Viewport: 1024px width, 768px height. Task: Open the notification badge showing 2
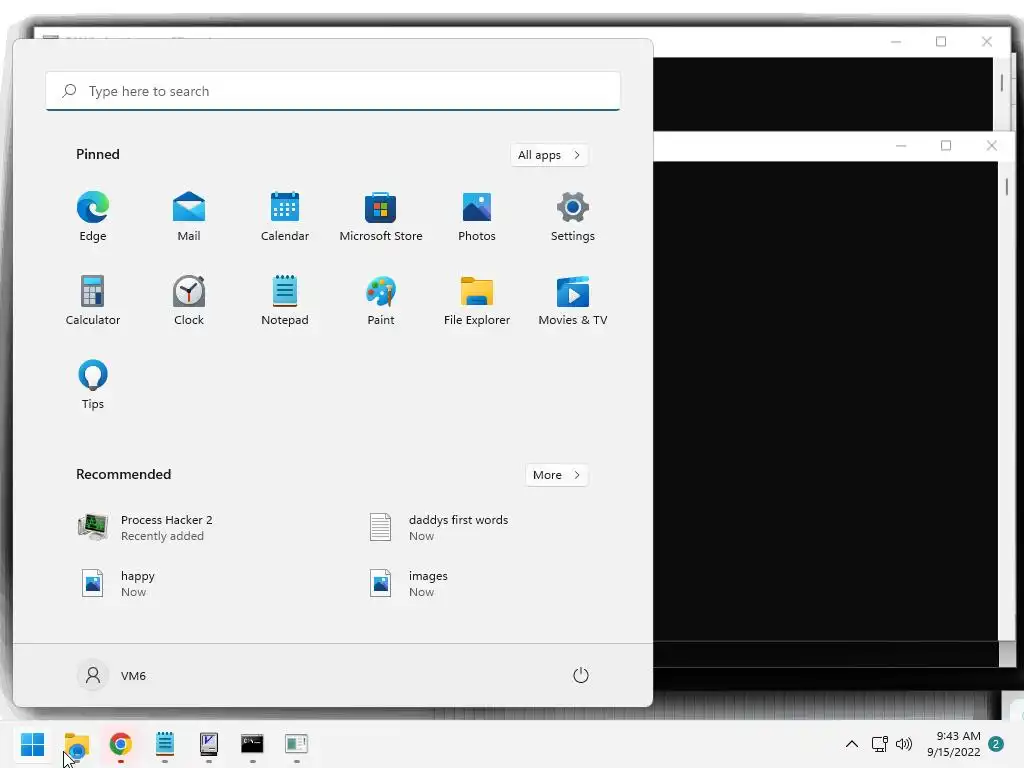pyautogui.click(x=996, y=744)
